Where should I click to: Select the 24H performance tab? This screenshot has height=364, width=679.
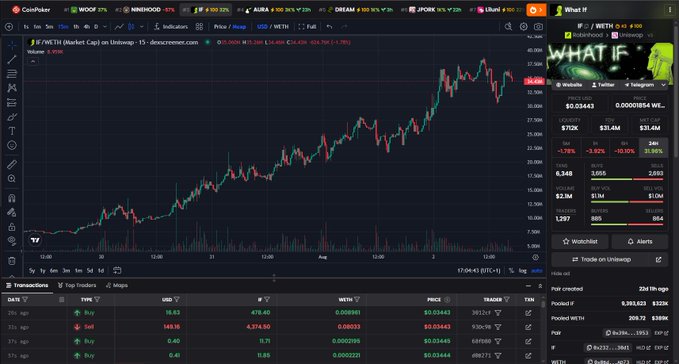click(x=653, y=147)
